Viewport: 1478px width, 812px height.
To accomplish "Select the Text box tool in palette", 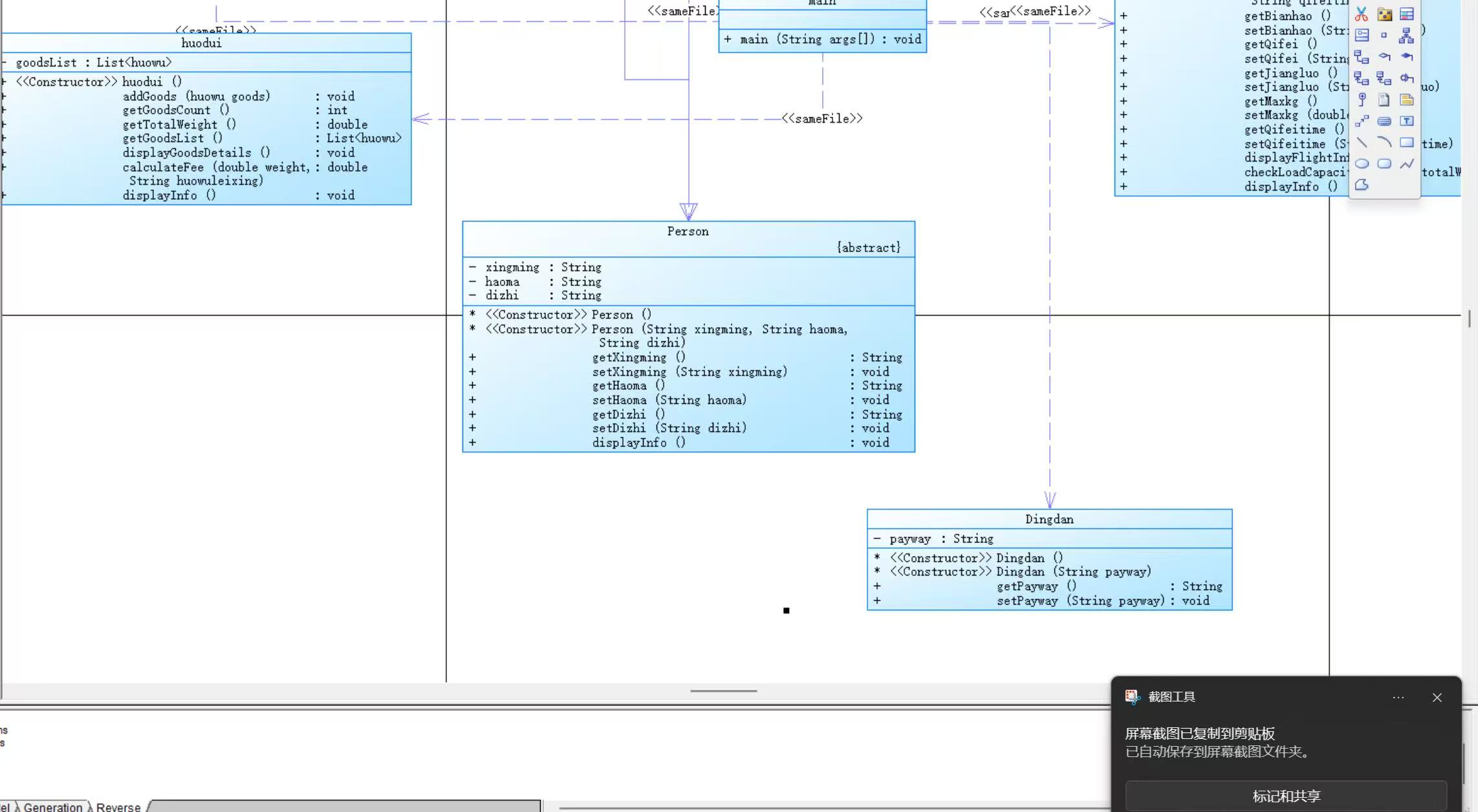I will pyautogui.click(x=1406, y=121).
